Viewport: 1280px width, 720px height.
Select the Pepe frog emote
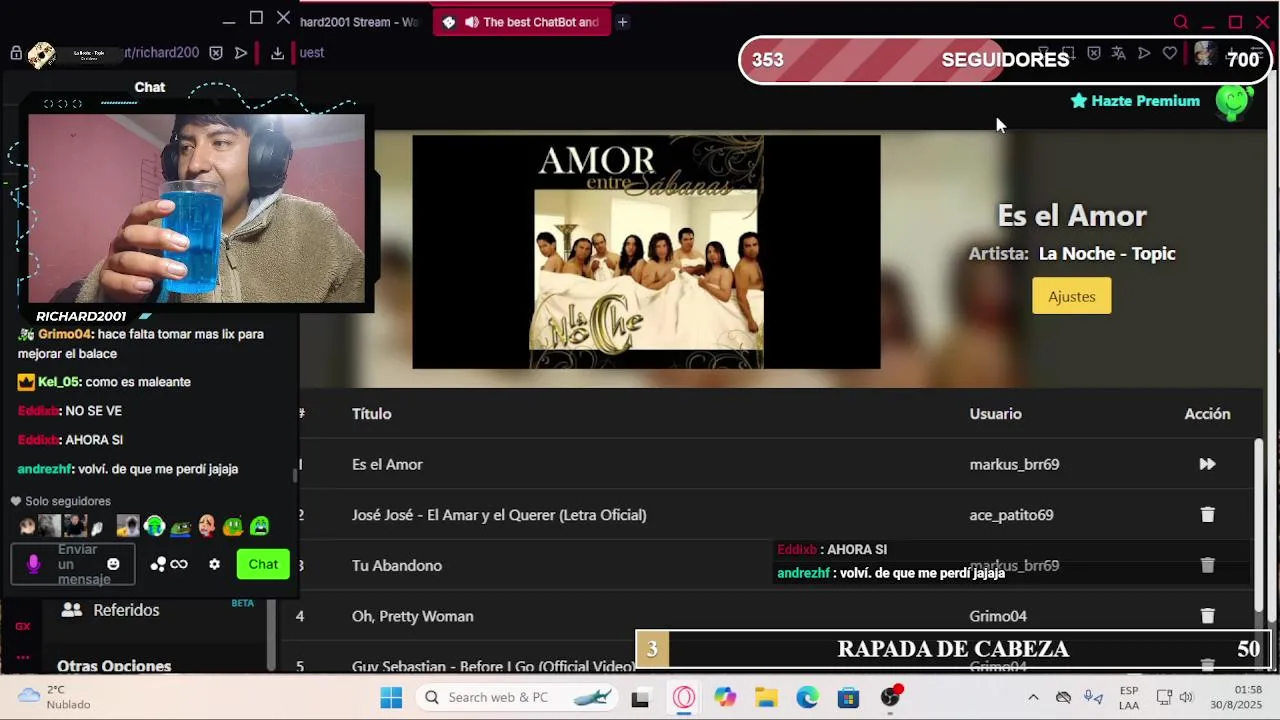[x=180, y=526]
